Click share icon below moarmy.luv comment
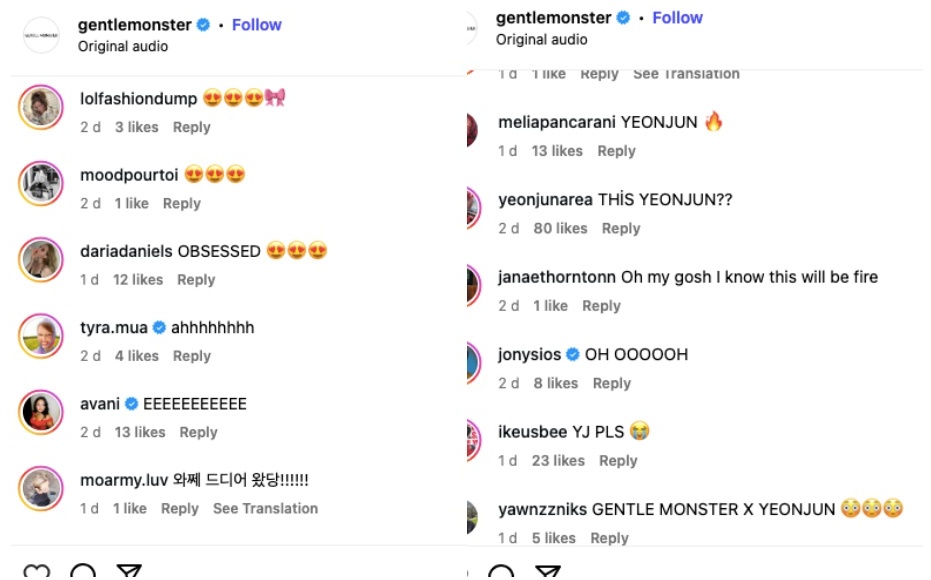 128,573
